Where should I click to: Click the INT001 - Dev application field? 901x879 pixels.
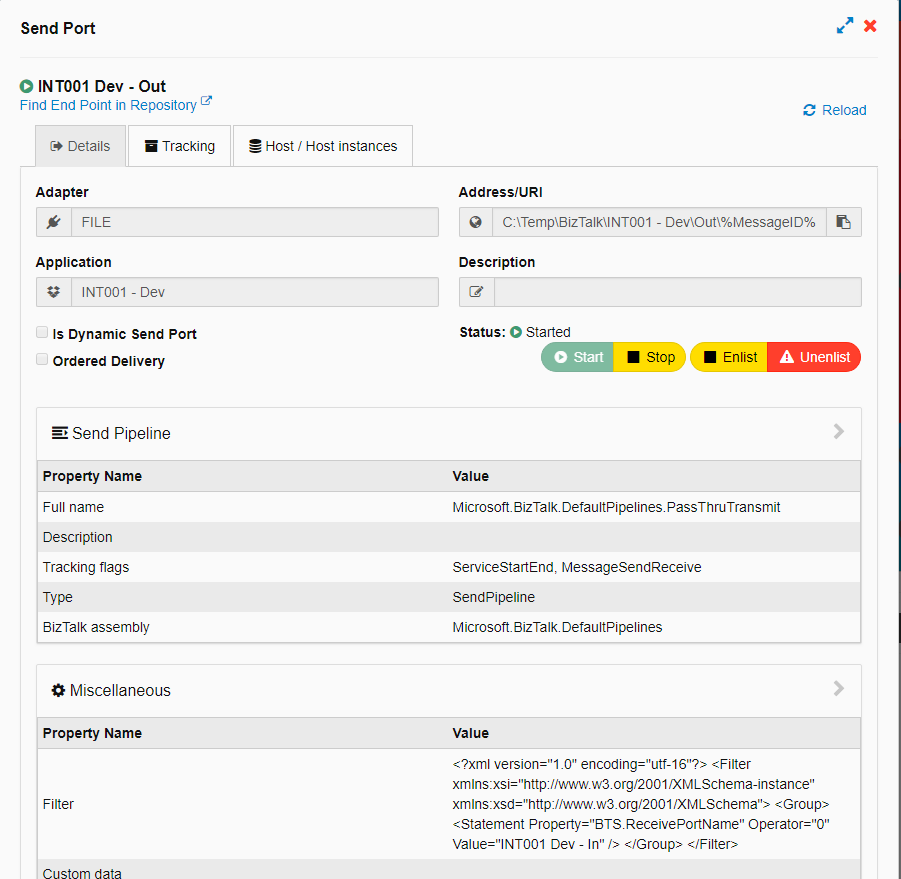pos(255,292)
